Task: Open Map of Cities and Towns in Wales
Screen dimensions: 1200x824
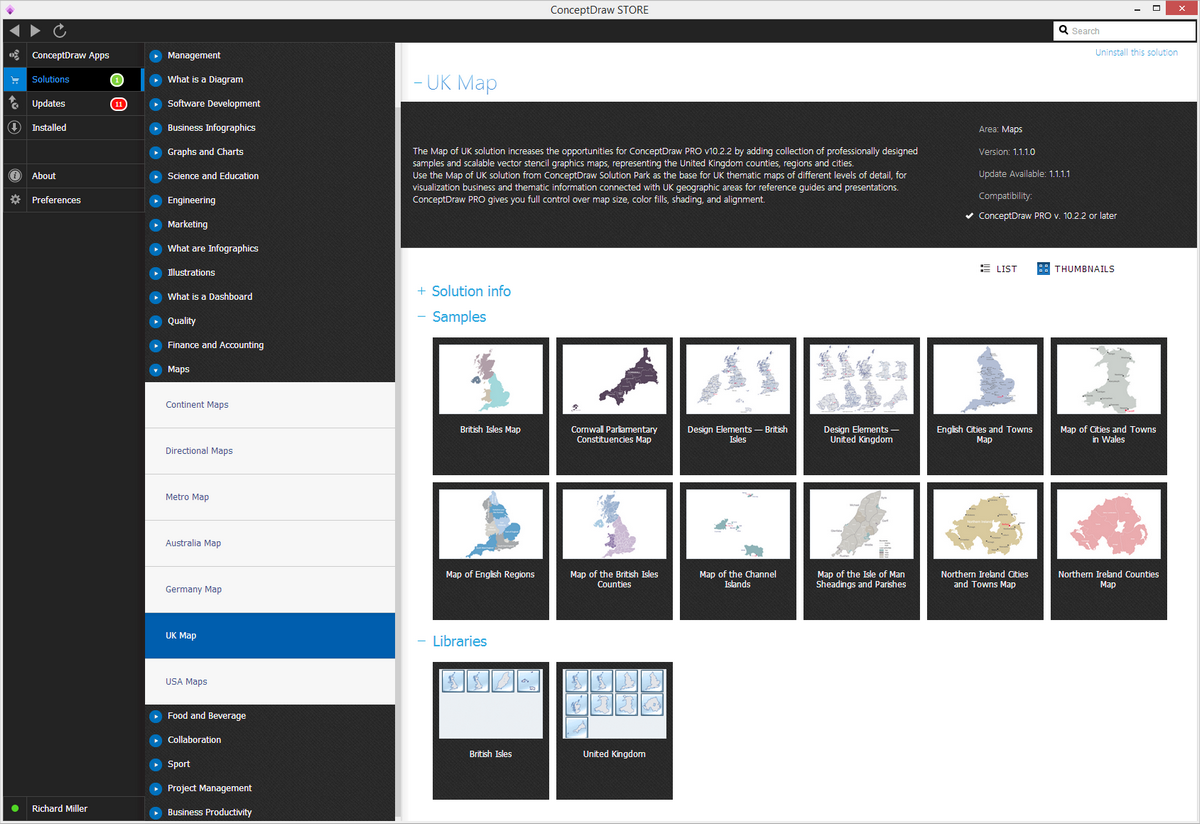Action: [x=1109, y=405]
